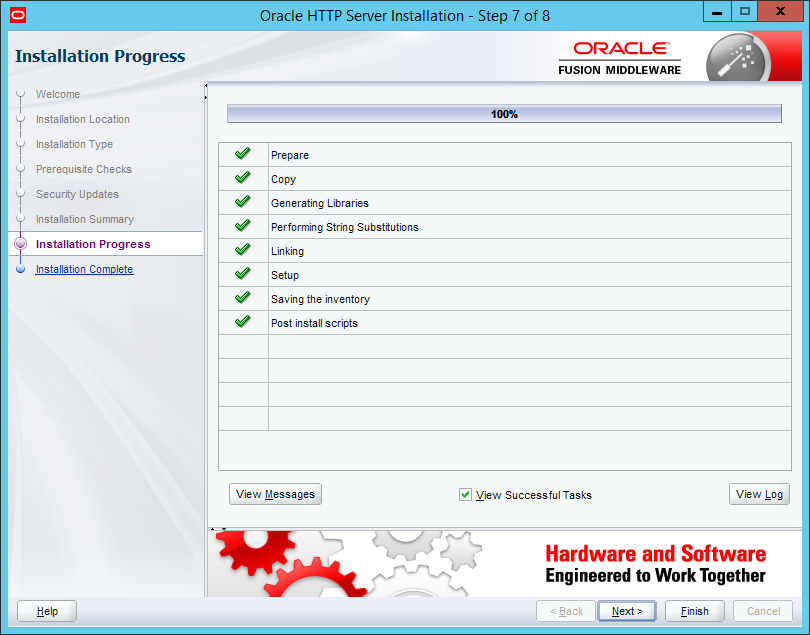810x635 pixels.
Task: Click the green checkmark beside Copy
Action: tap(242, 178)
